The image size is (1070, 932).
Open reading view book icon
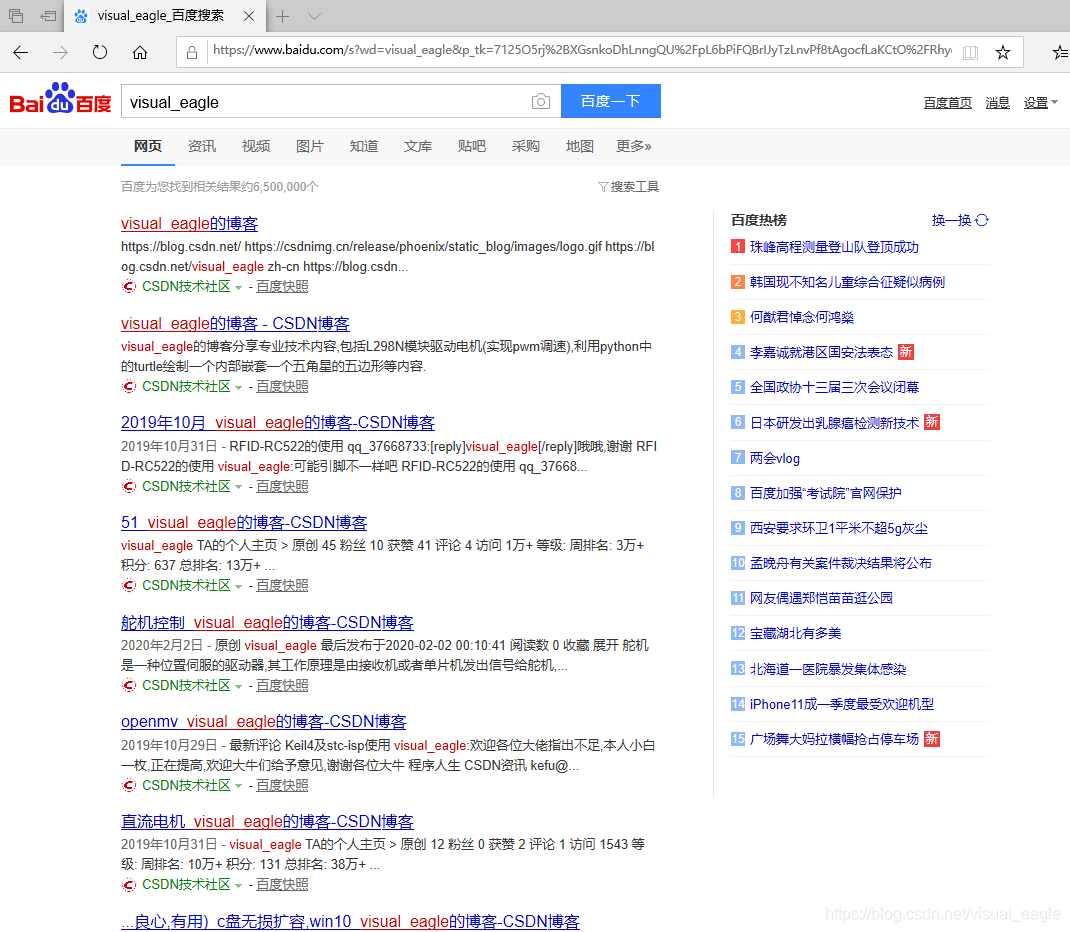(970, 53)
